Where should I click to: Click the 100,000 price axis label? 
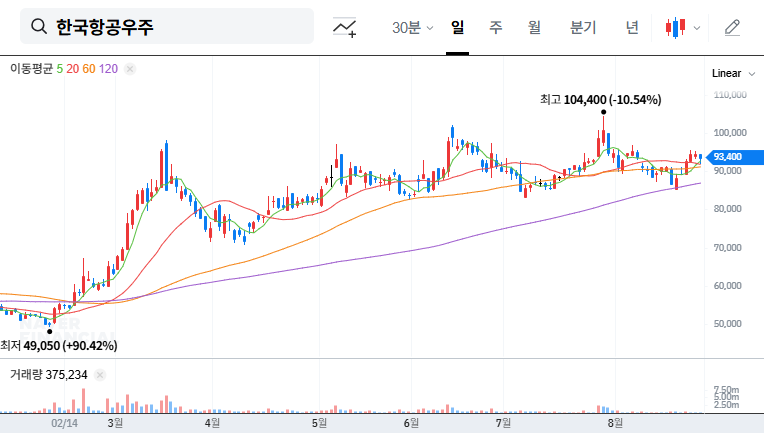(x=730, y=132)
